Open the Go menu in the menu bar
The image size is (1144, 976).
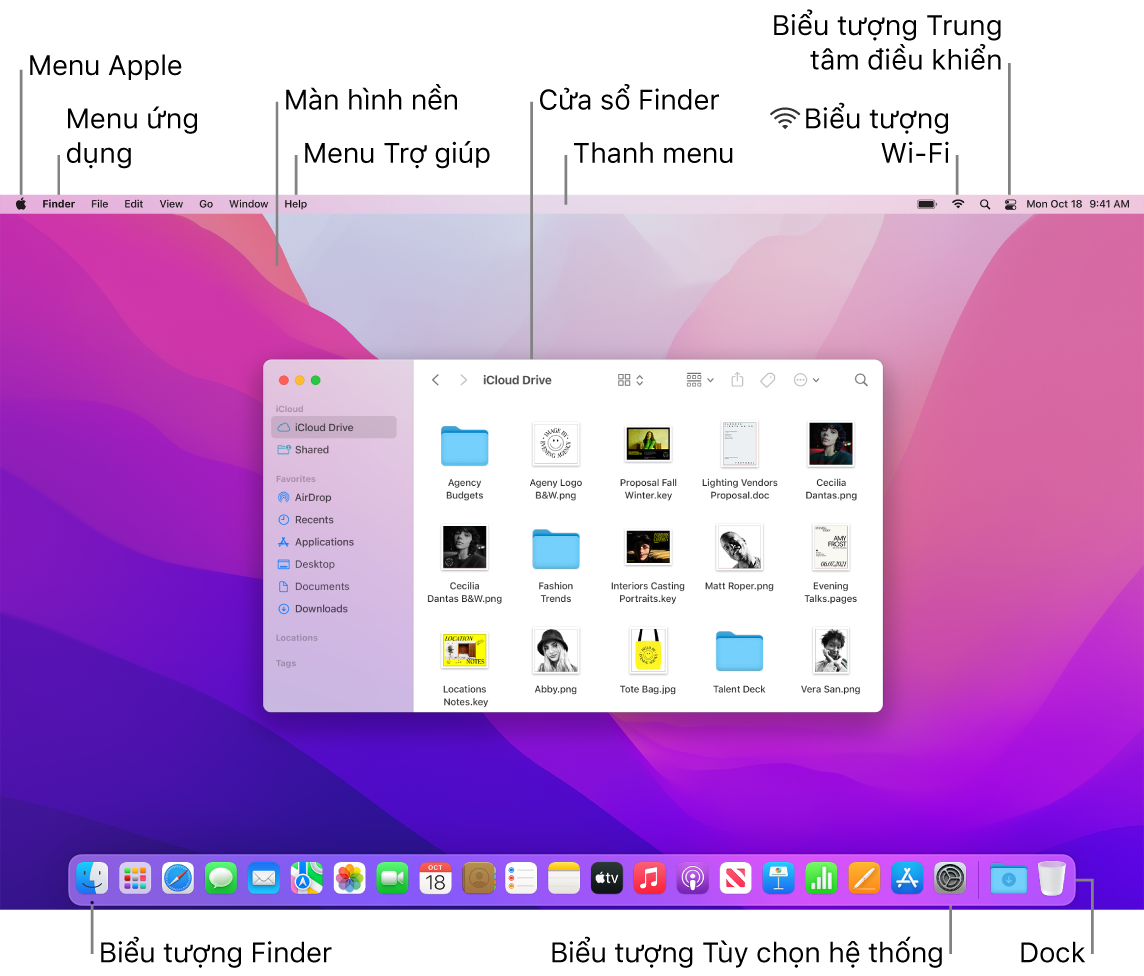(x=206, y=203)
